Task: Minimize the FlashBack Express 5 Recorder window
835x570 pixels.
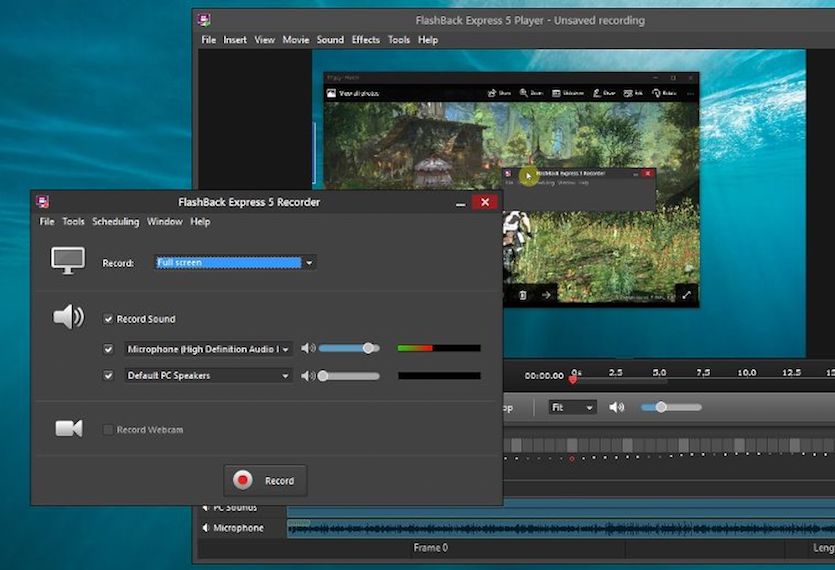Action: 461,203
